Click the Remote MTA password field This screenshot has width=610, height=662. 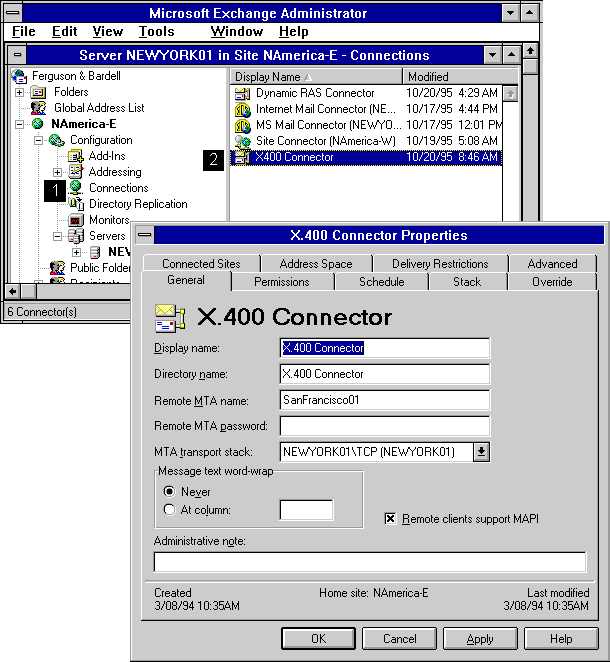(385, 426)
